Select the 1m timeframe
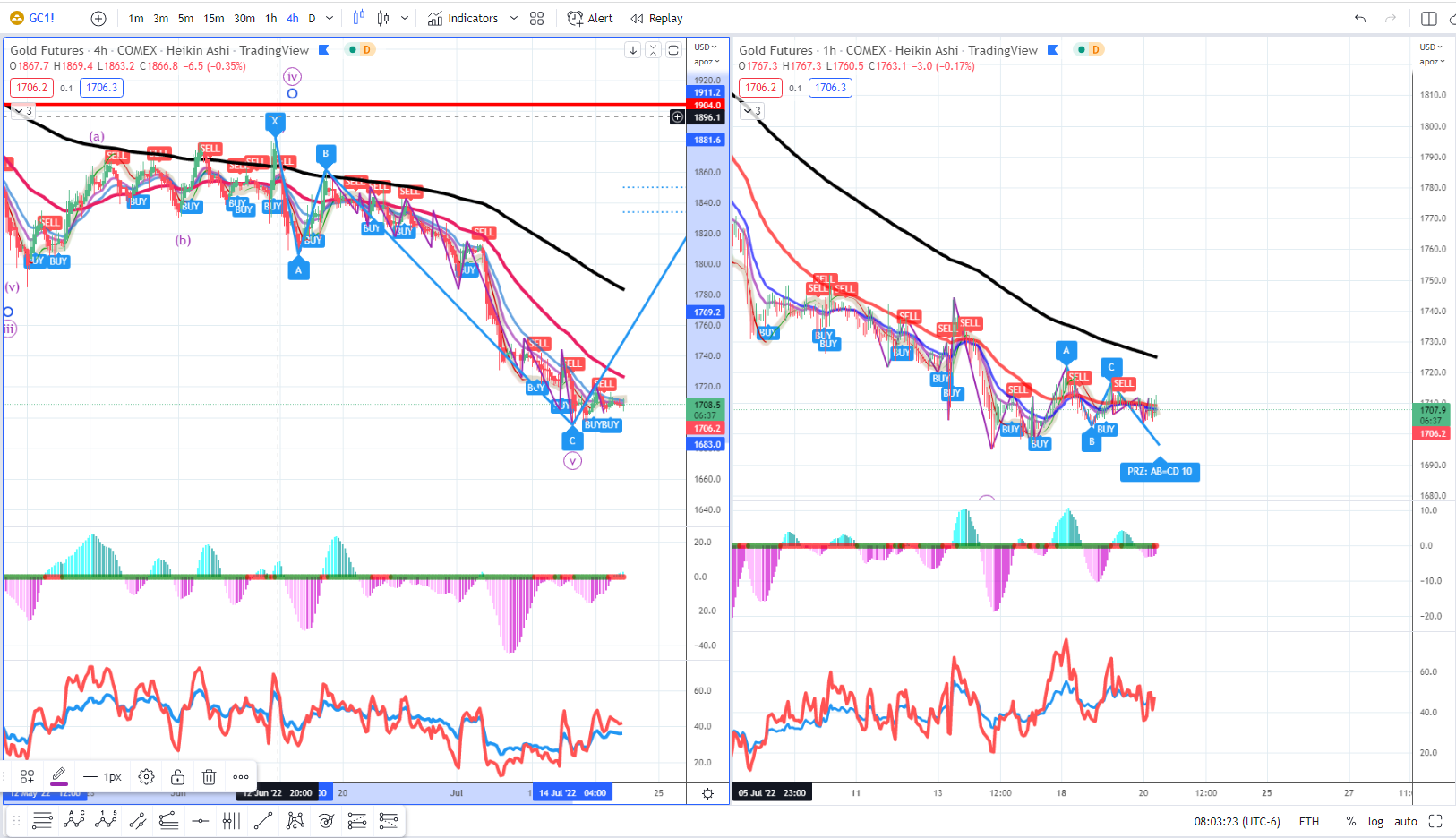 (136, 18)
